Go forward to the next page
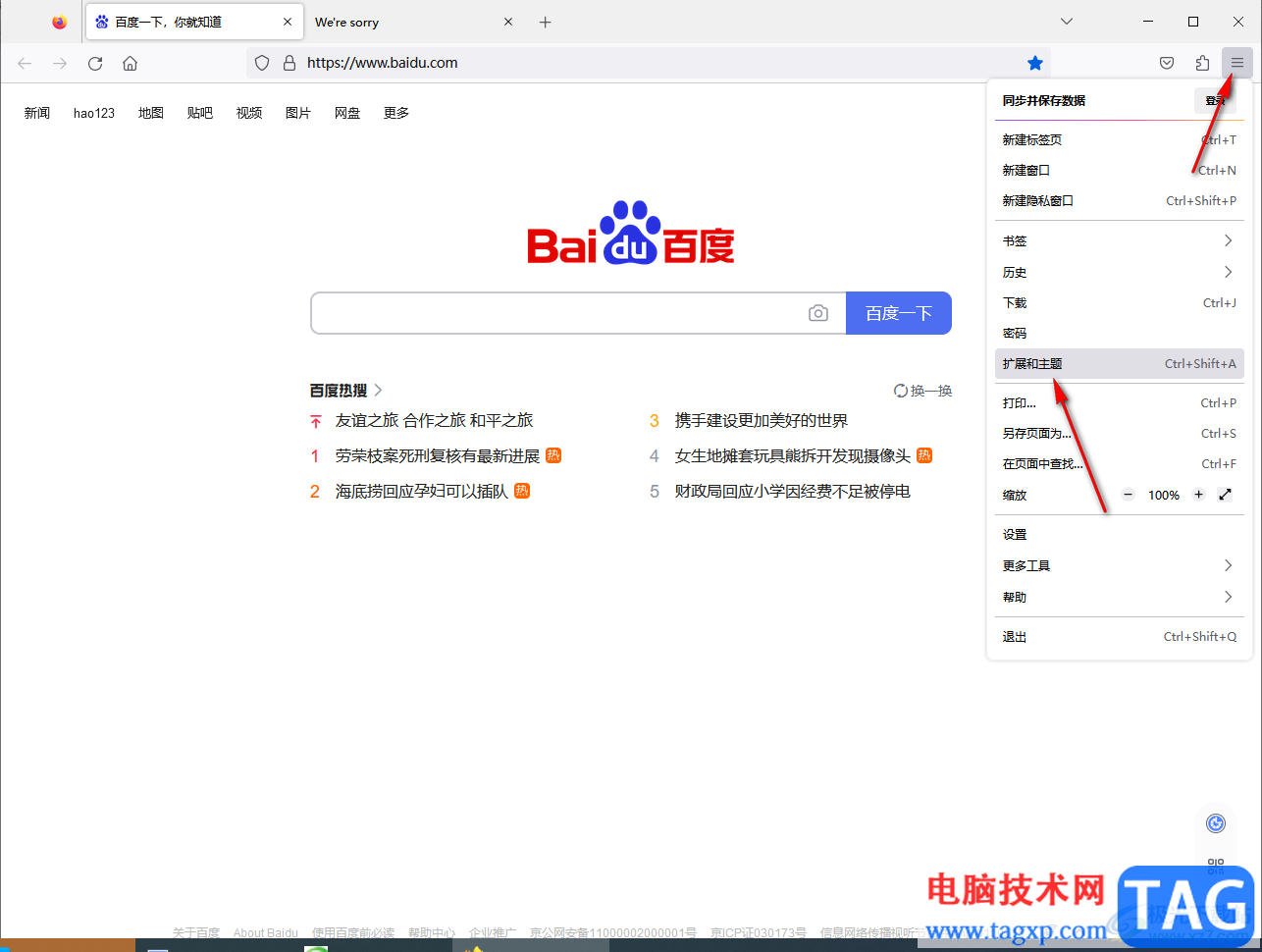 point(60,63)
